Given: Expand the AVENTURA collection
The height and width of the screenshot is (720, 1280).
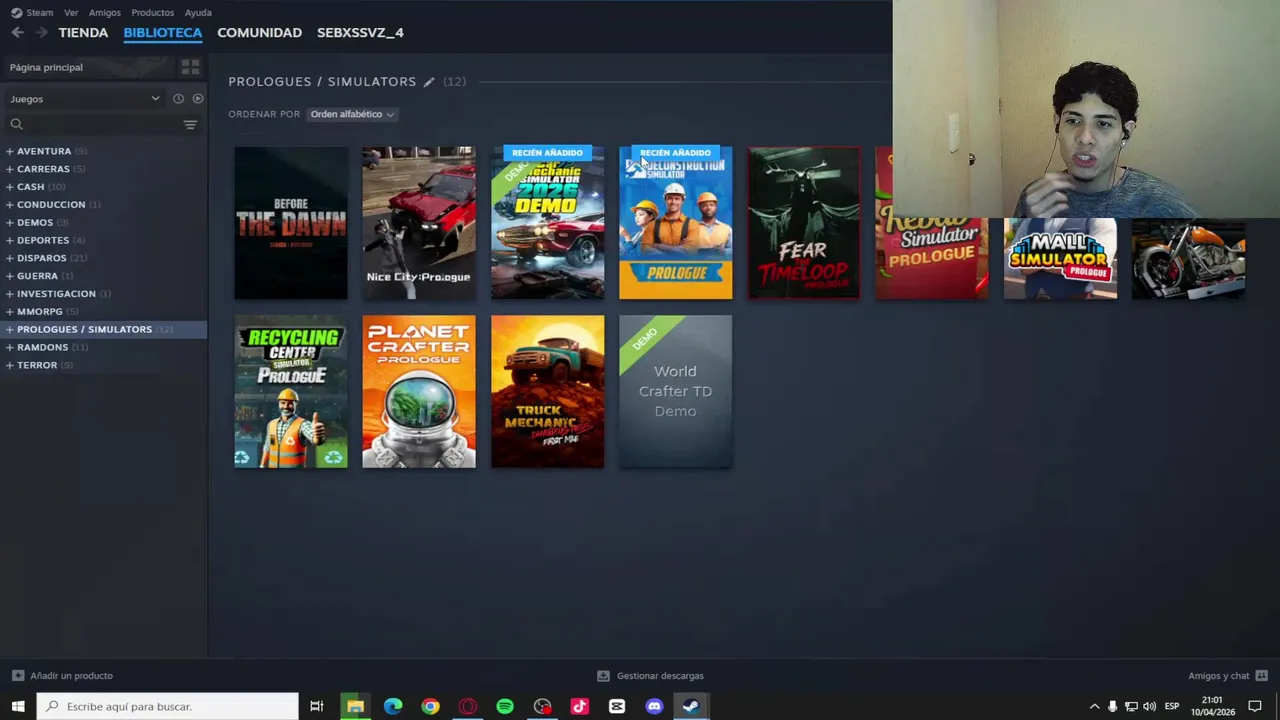Looking at the screenshot, I should coord(9,151).
